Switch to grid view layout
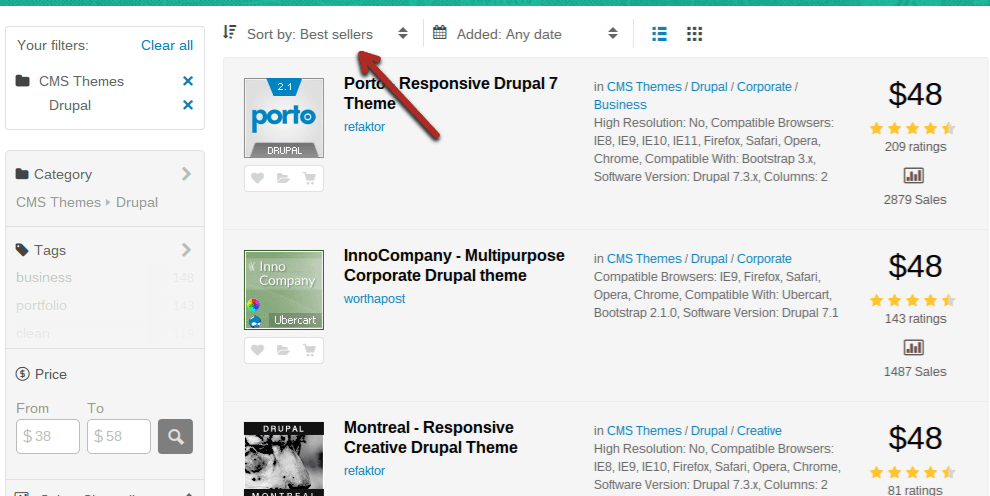This screenshot has height=496, width=990. pos(695,34)
